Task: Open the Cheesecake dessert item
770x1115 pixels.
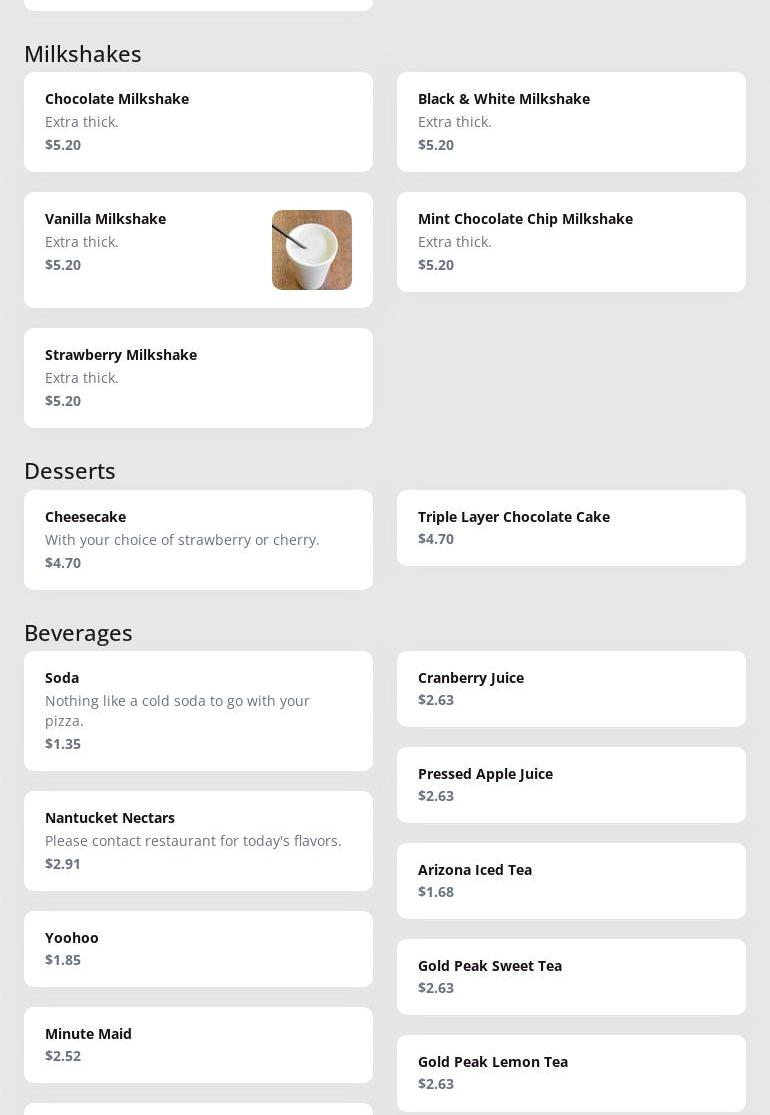Action: coord(198,540)
